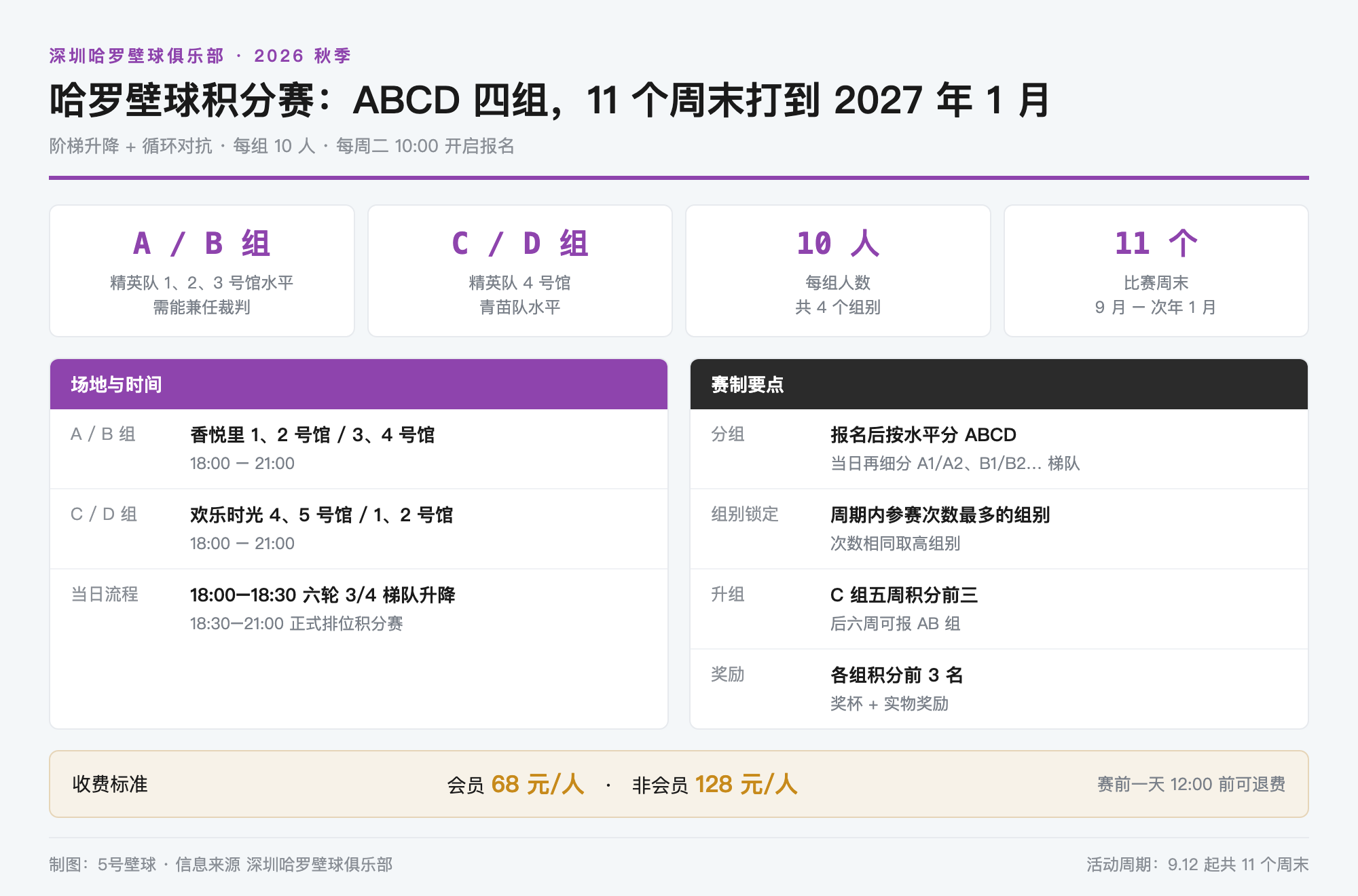Click '赛前一天 12:00 前可退费'
Image resolution: width=1358 pixels, height=896 pixels.
[1192, 784]
